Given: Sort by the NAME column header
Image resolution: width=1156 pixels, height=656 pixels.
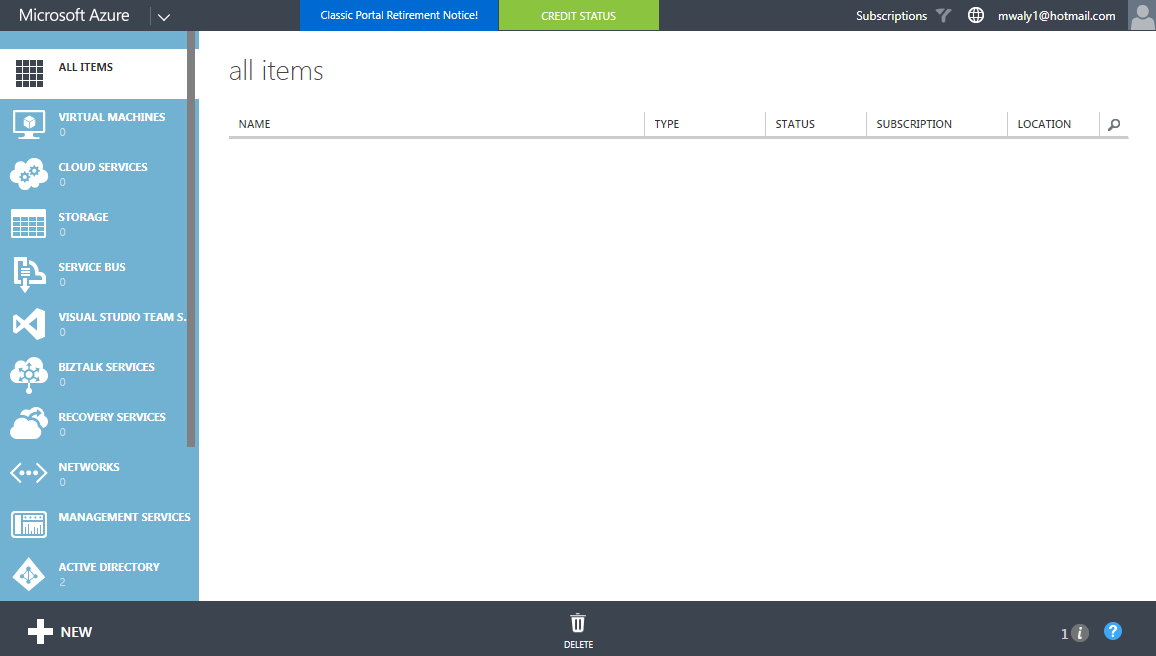Looking at the screenshot, I should tap(254, 124).
